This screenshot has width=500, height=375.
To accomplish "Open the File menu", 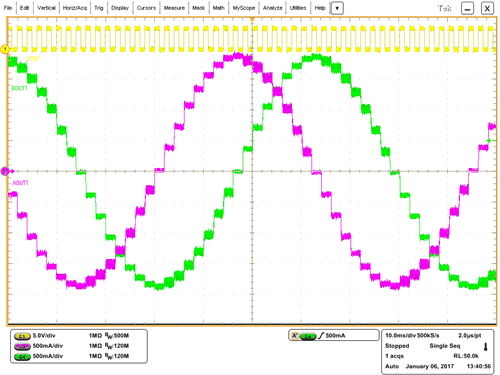I will click(8, 8).
